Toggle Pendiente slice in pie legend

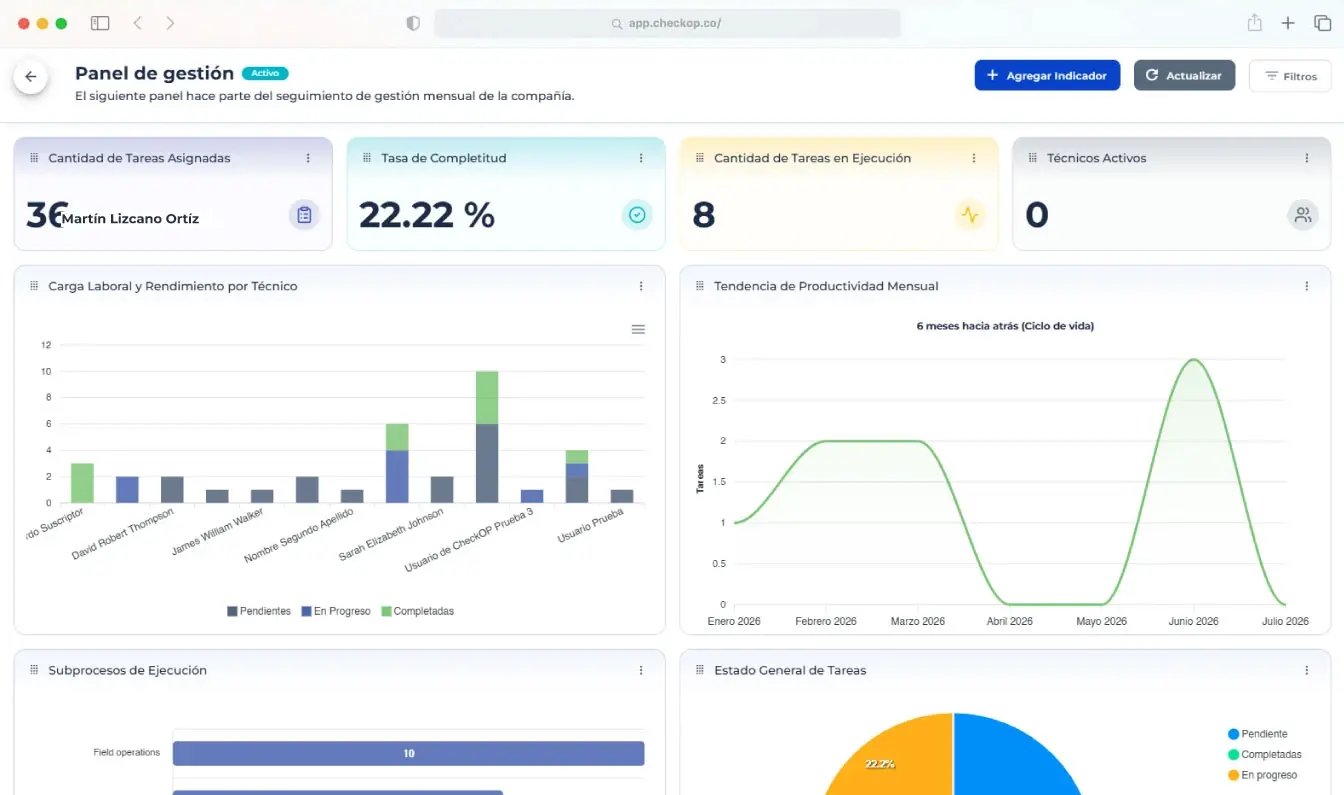tap(1258, 734)
